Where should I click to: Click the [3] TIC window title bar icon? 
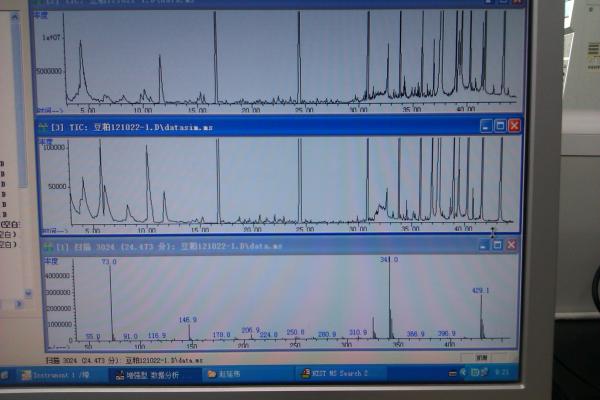[x=43, y=127]
